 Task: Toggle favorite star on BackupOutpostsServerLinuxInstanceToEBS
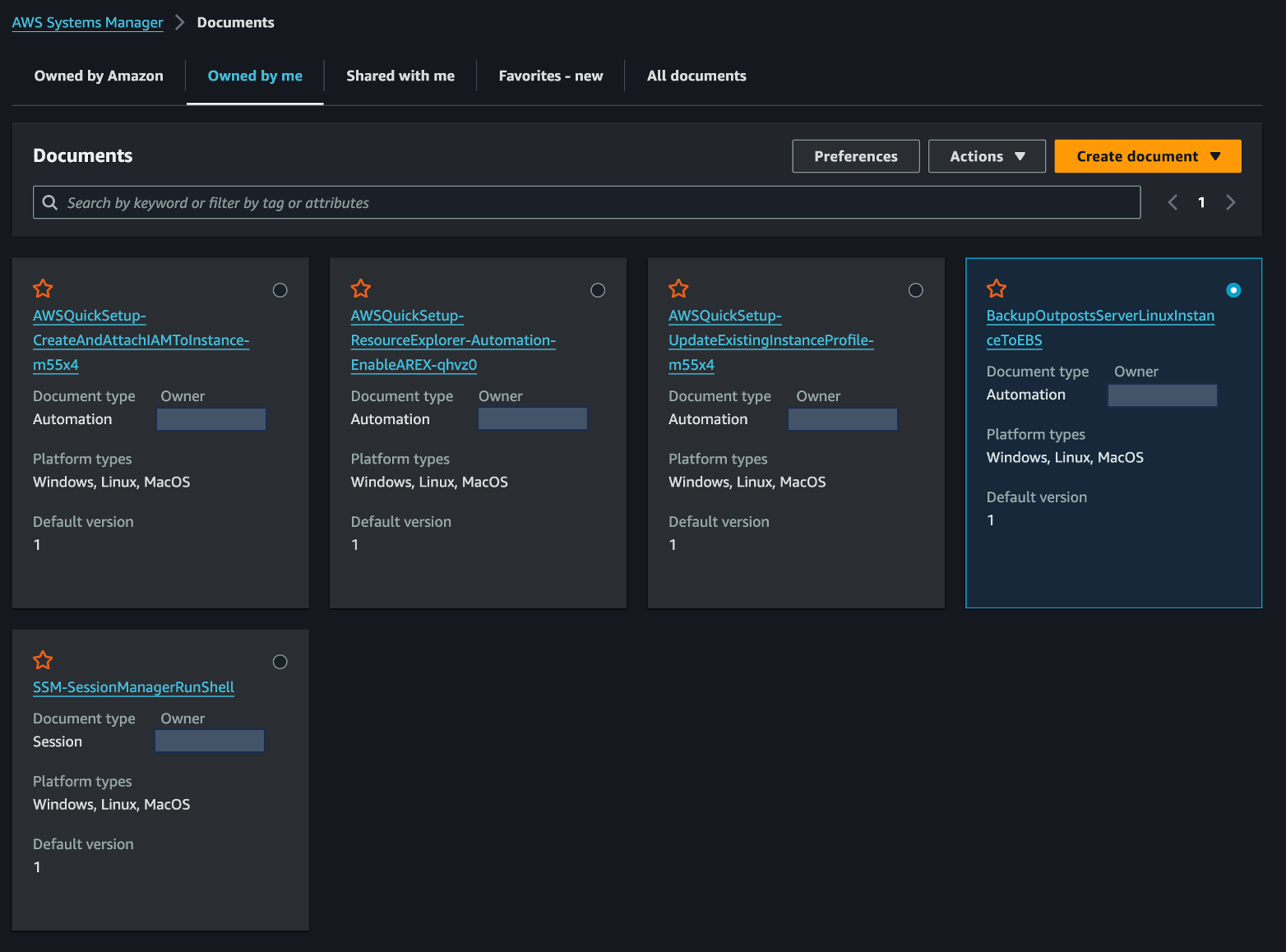pyautogui.click(x=997, y=289)
